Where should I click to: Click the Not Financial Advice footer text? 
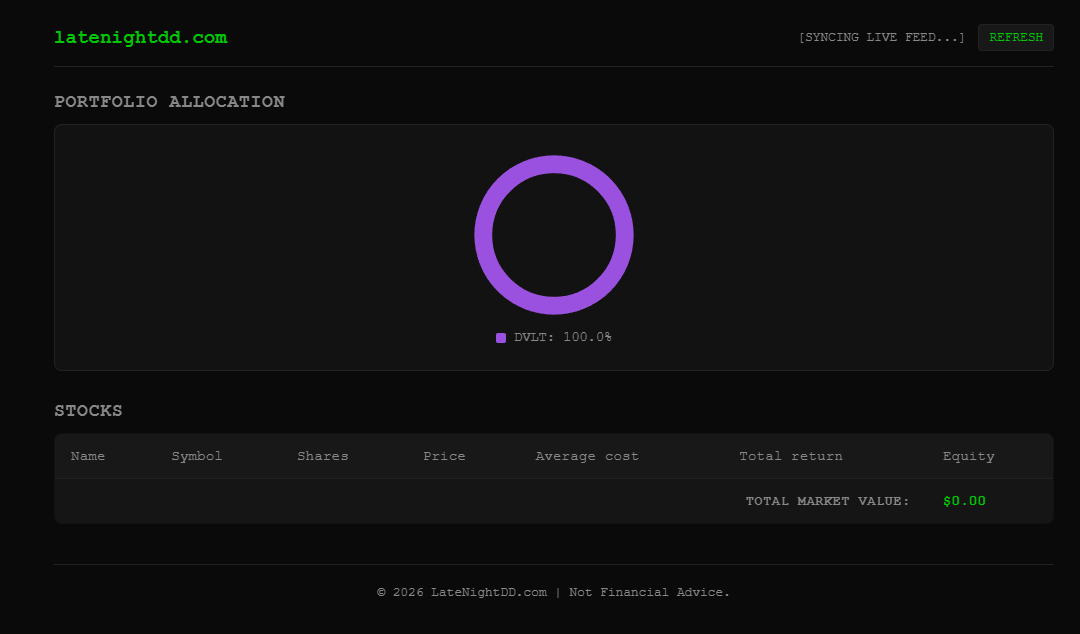[x=649, y=592]
